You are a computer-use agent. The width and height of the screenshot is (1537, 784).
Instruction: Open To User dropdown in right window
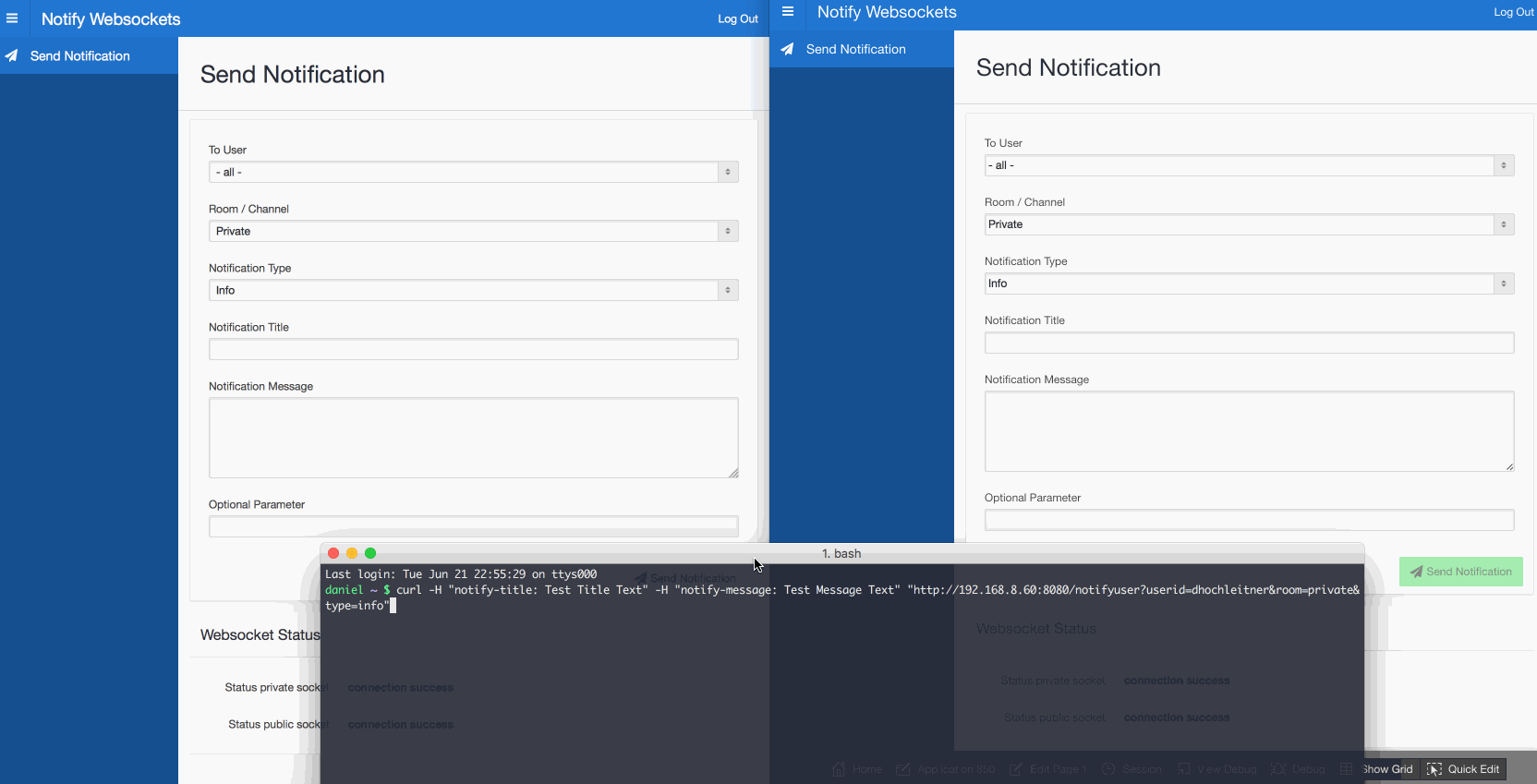click(1250, 165)
